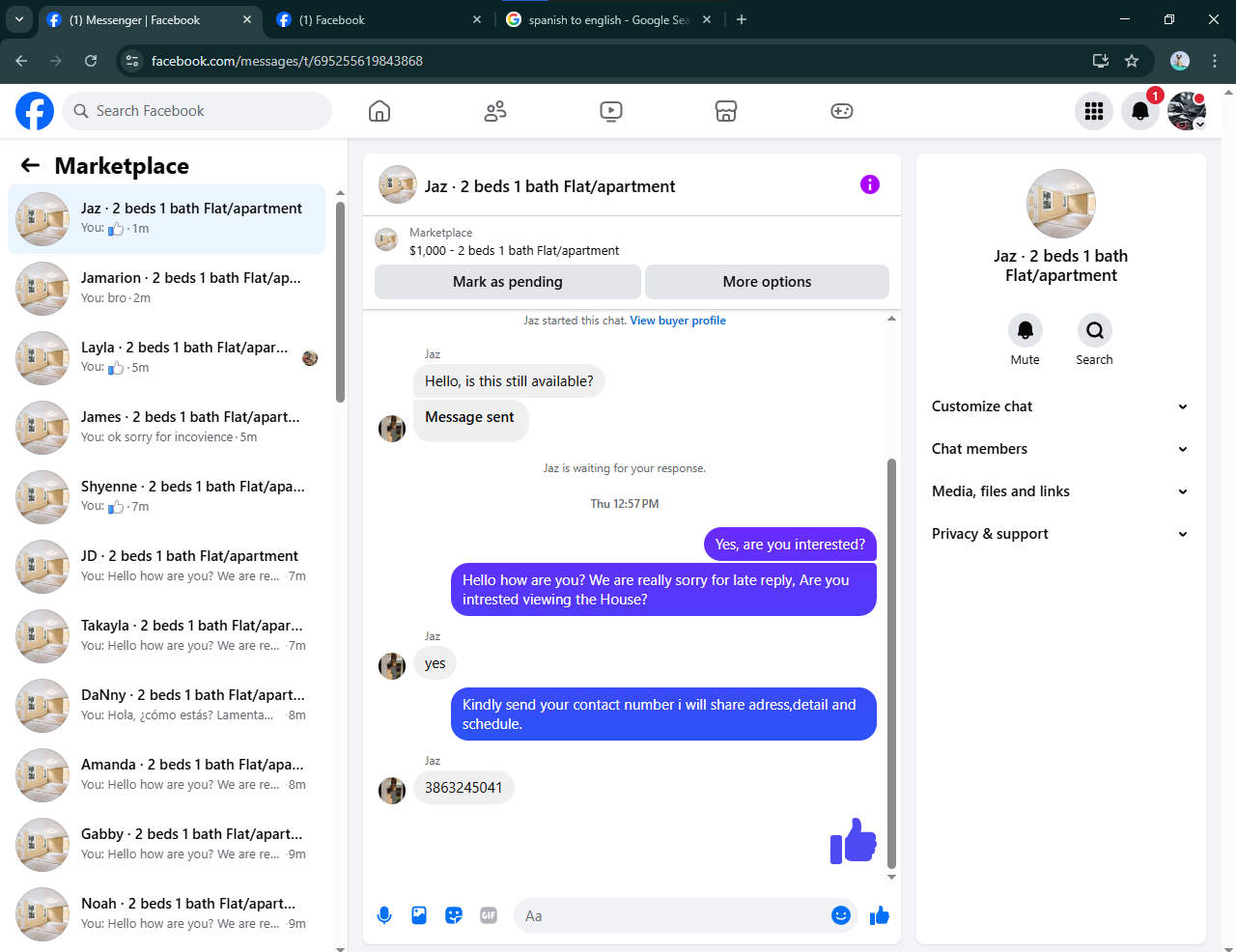The image size is (1236, 952).
Task: Click Jaz's avatar beside the 'yes' message
Action: [x=392, y=666]
